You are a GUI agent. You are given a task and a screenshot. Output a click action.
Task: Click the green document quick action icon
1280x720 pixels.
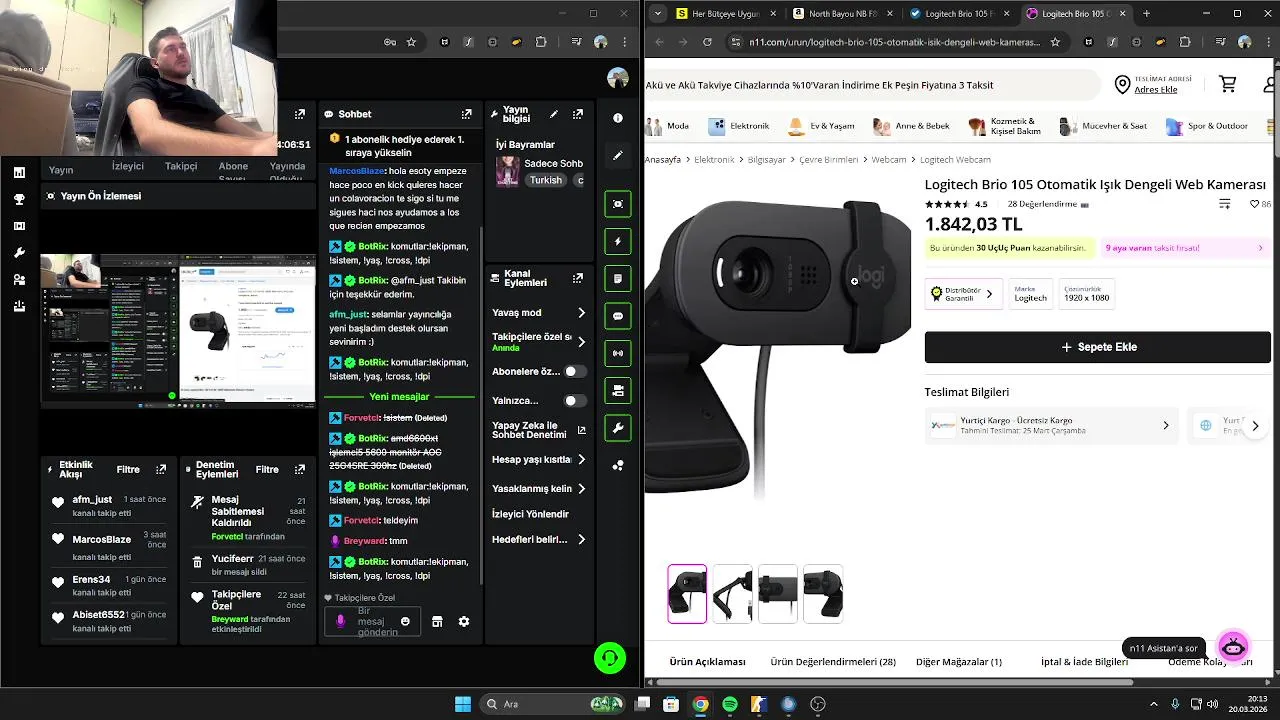tap(618, 278)
